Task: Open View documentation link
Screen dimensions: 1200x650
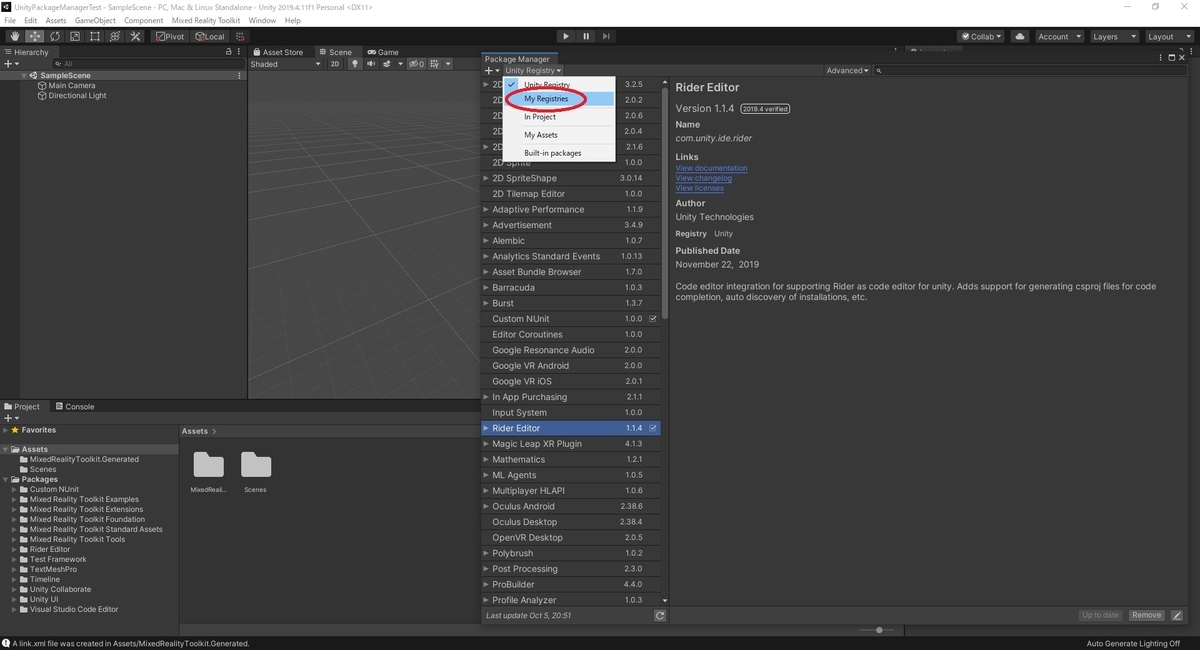Action: coord(711,168)
